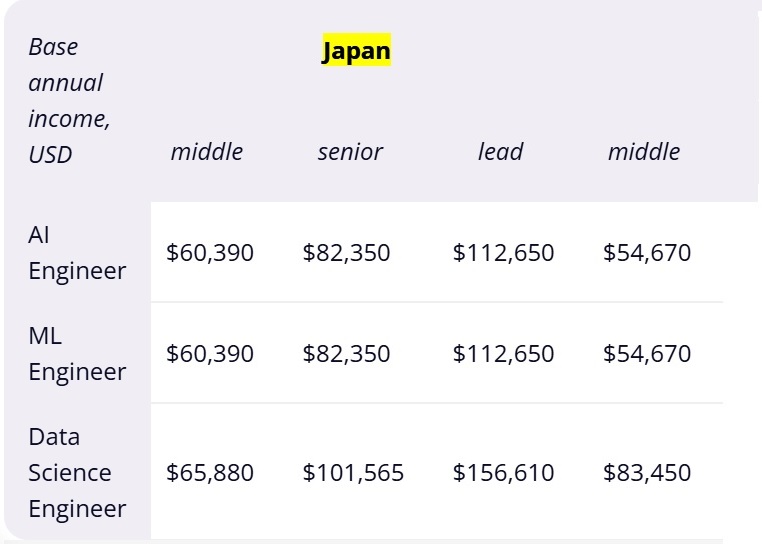Click the ML Engineer row label
The width and height of the screenshot is (762, 544).
(77, 353)
